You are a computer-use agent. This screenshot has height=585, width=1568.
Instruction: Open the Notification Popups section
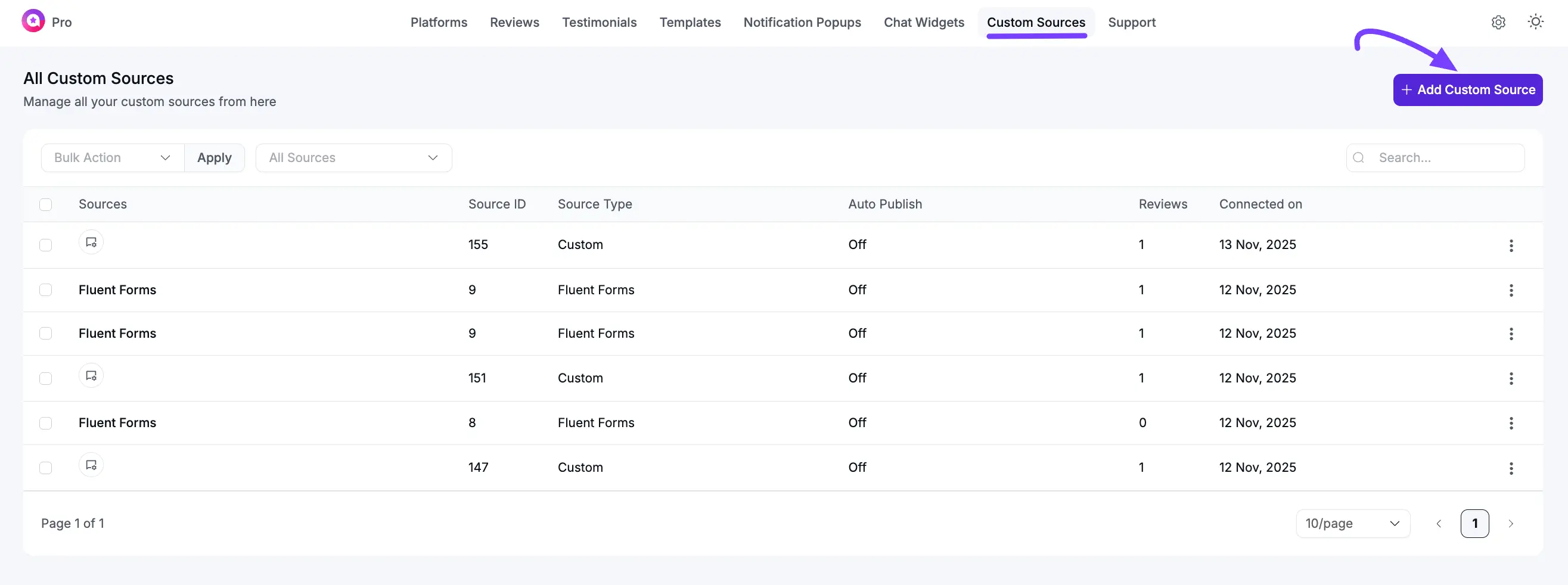[802, 22]
